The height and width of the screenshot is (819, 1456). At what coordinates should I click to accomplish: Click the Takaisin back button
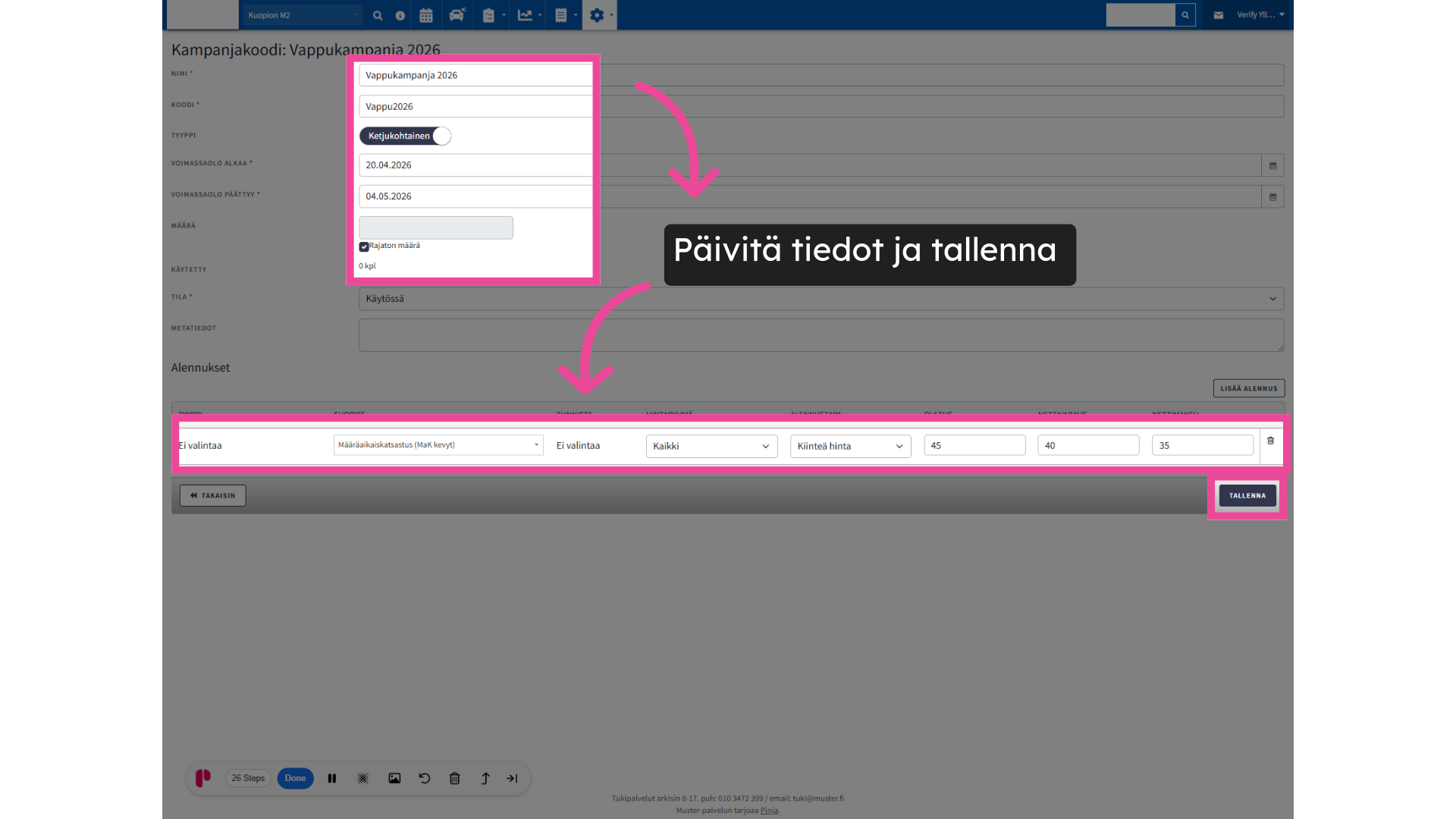[212, 496]
